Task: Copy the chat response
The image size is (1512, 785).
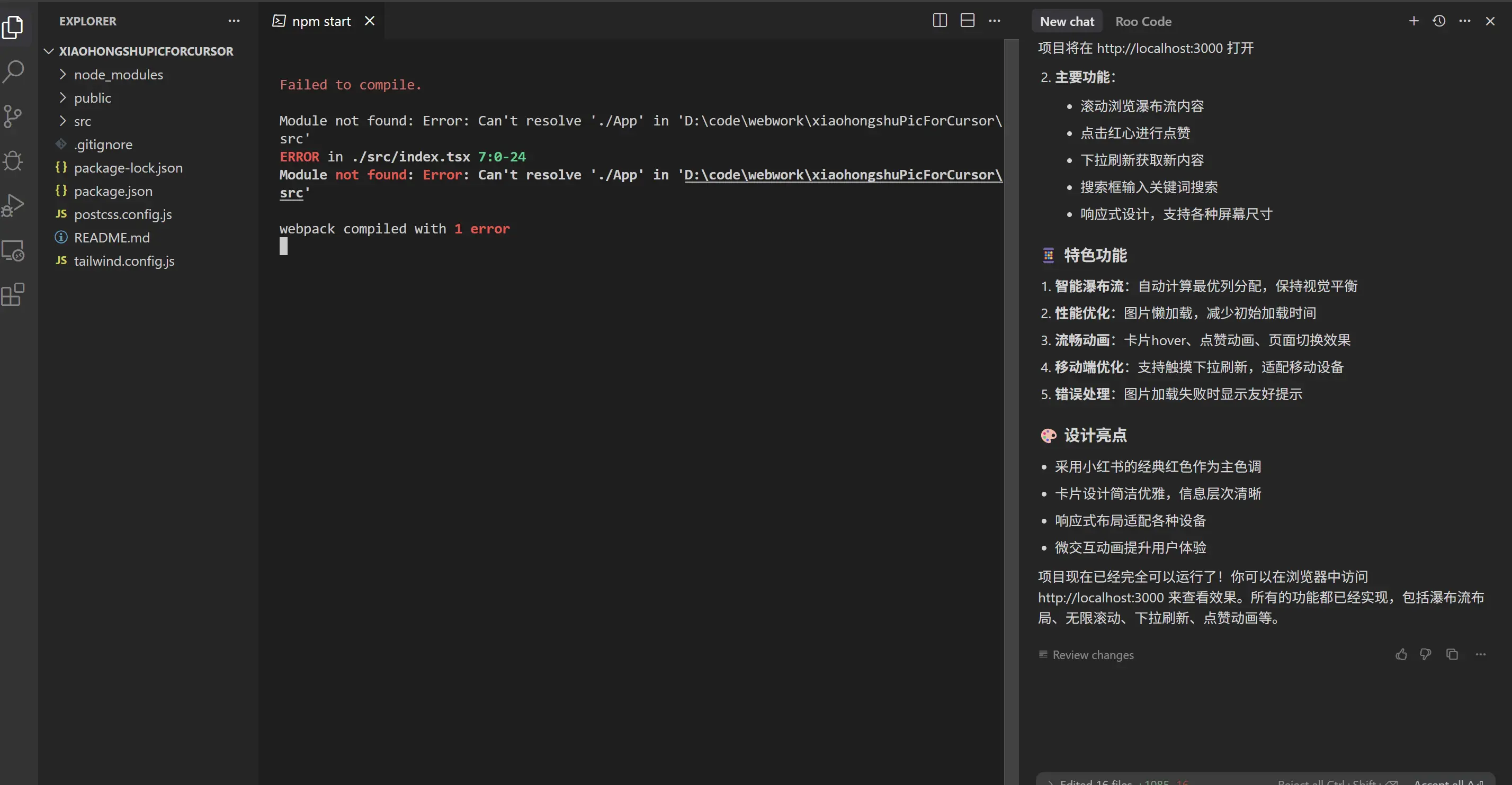Action: (x=1452, y=654)
